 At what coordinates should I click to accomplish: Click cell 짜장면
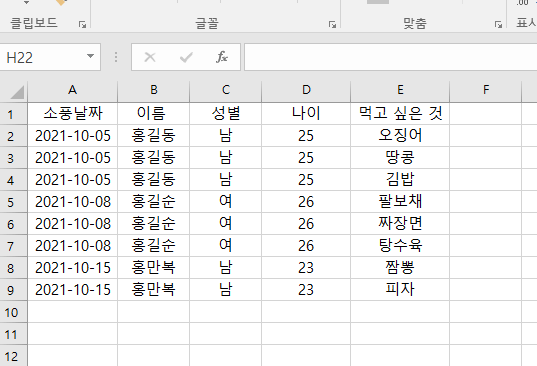(x=400, y=223)
